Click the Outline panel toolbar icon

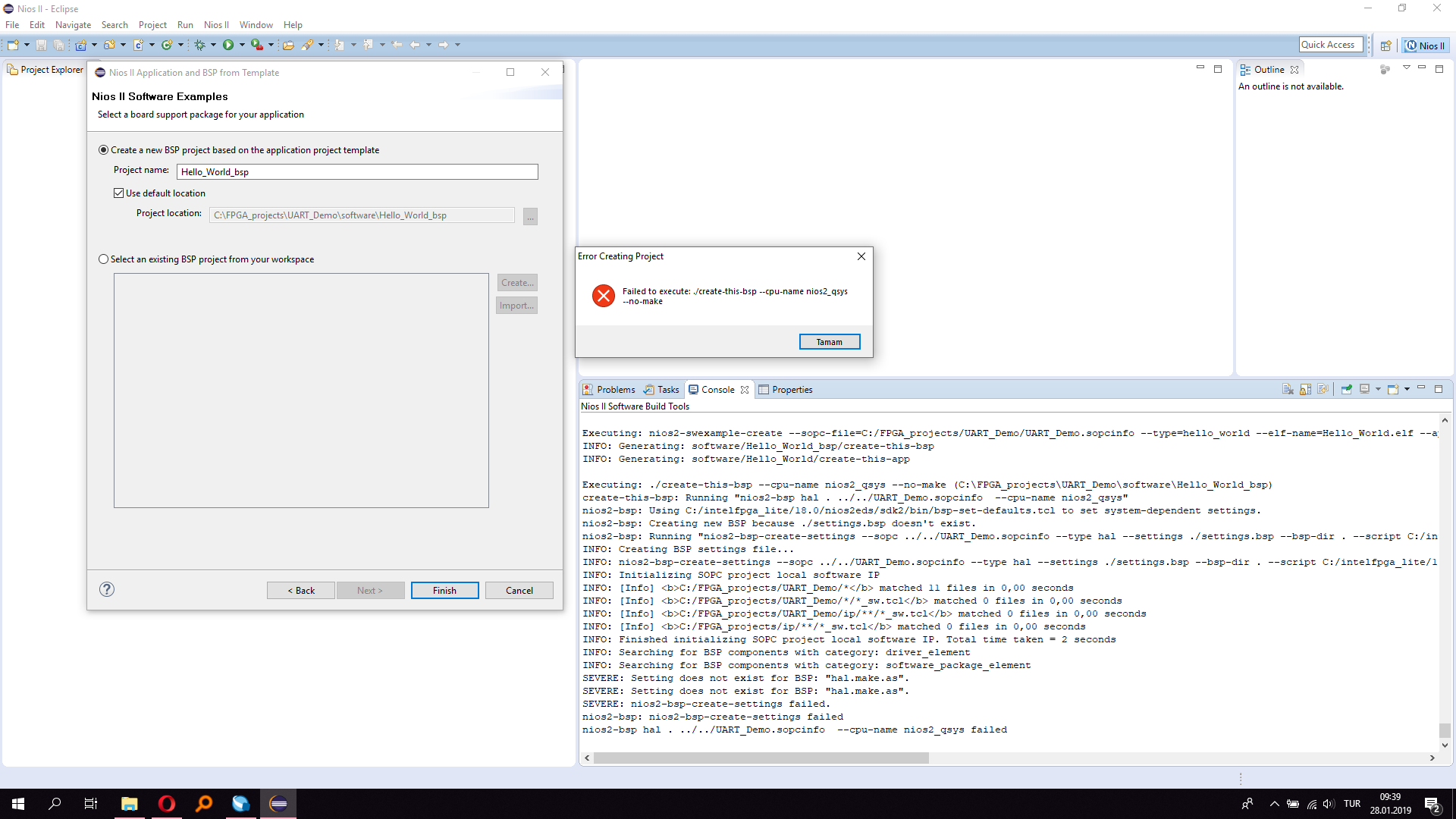[x=1385, y=69]
